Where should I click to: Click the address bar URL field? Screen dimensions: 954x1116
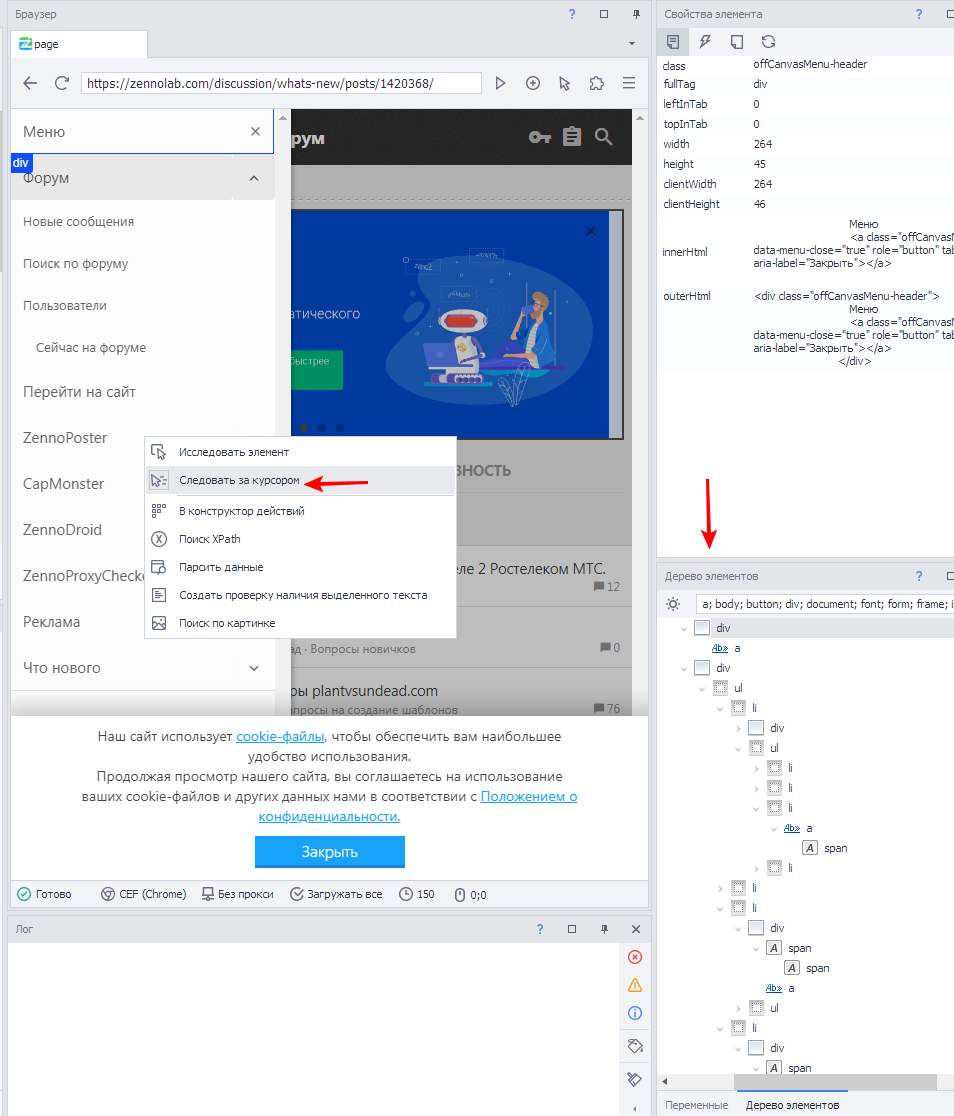[281, 83]
